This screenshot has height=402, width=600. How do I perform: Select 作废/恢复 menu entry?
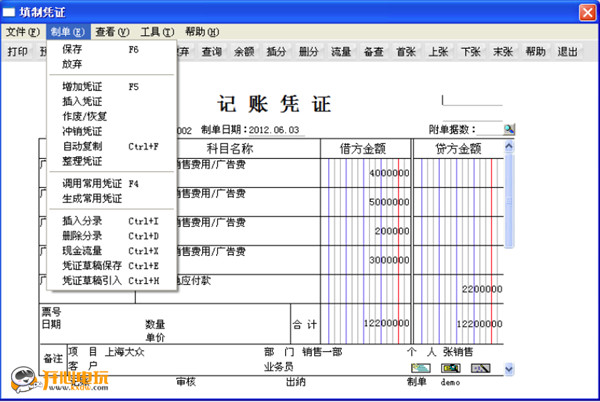(x=111, y=116)
